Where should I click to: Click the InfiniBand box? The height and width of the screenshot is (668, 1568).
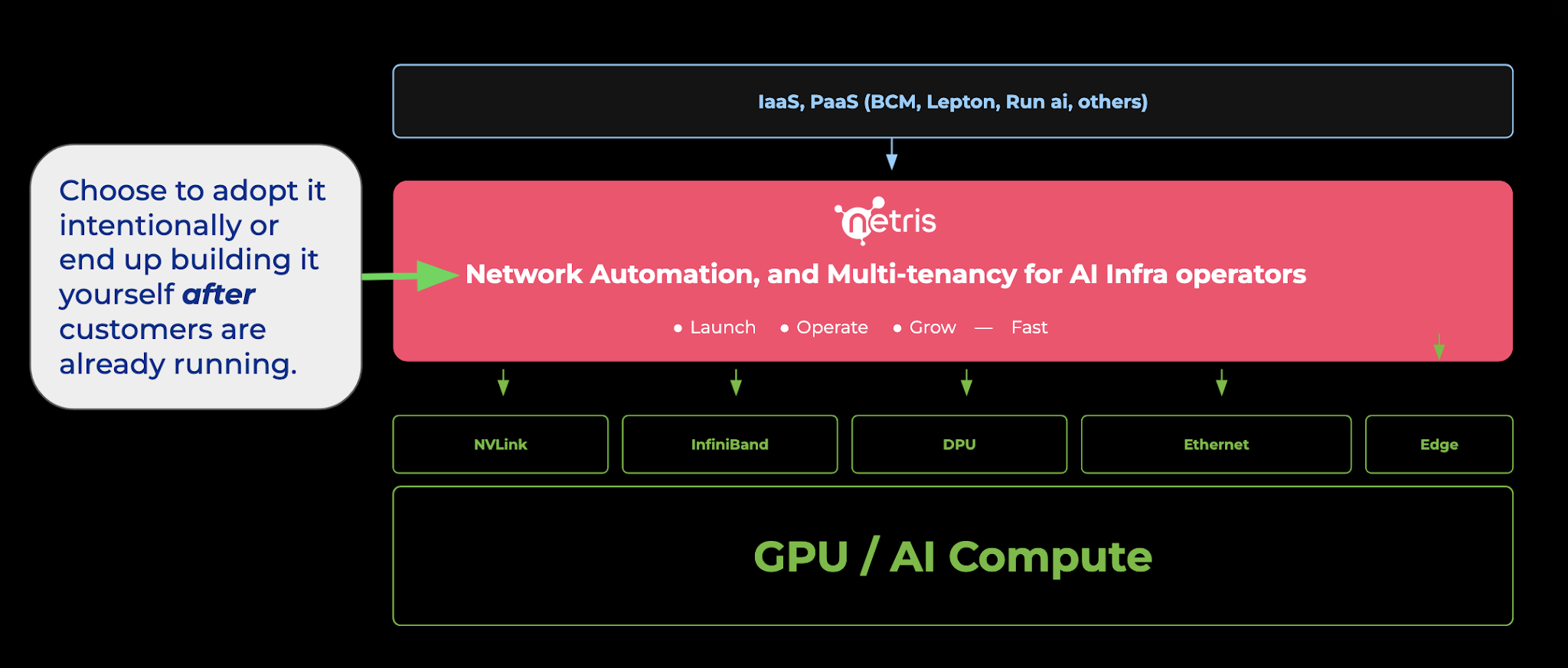(x=730, y=445)
